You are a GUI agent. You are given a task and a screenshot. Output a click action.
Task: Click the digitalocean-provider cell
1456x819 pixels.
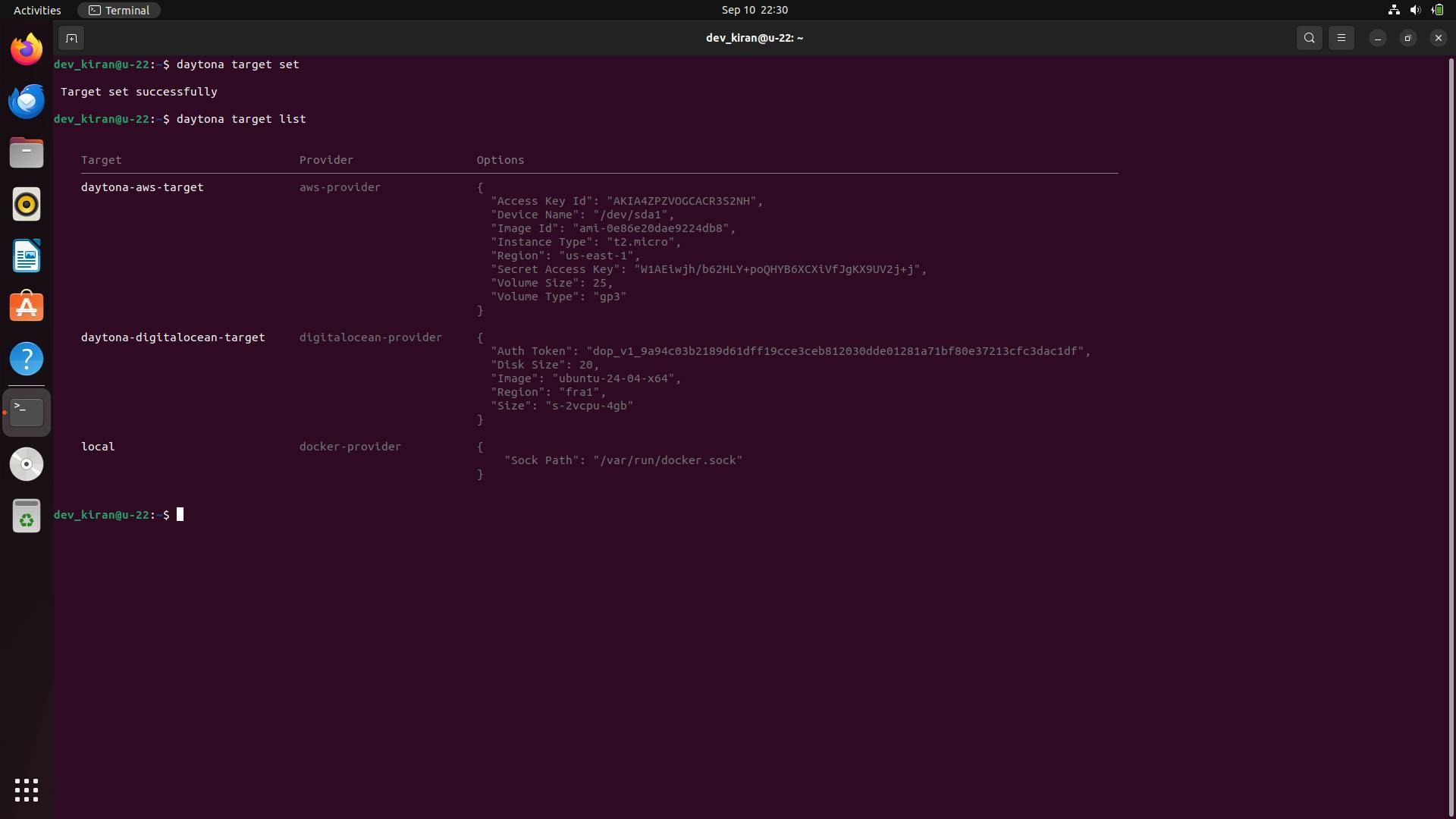coord(370,337)
